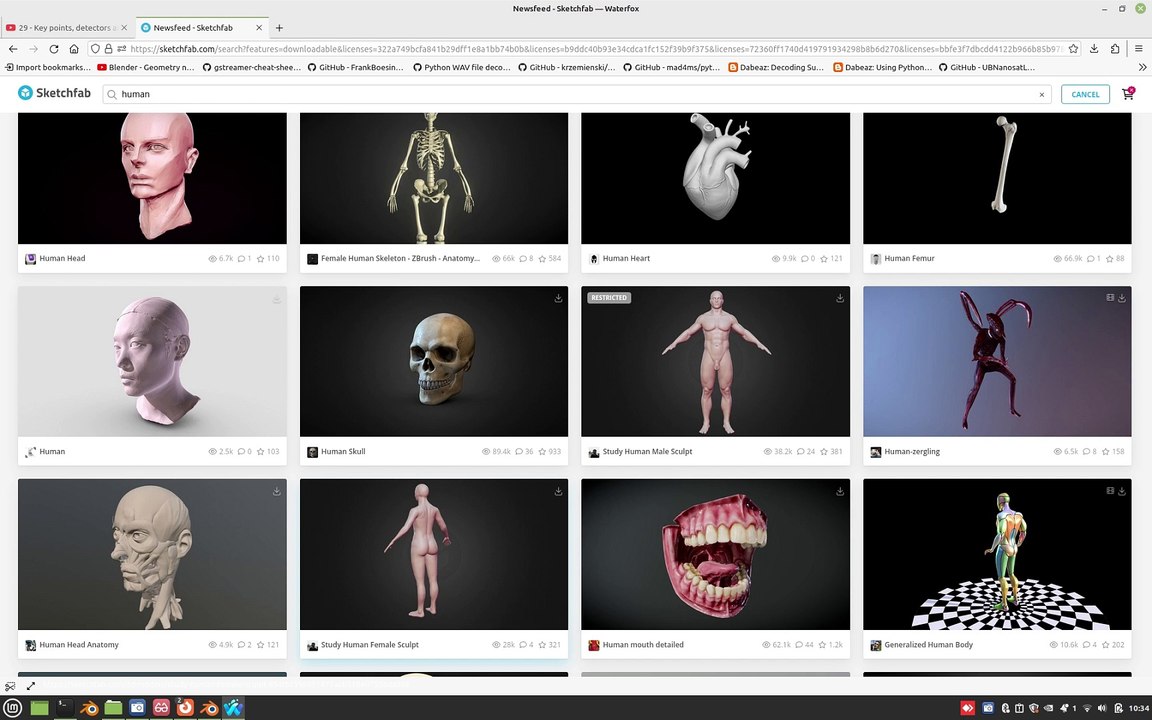Clear the 'human' search text with X
The height and width of the screenshot is (720, 1152).
1041,95
